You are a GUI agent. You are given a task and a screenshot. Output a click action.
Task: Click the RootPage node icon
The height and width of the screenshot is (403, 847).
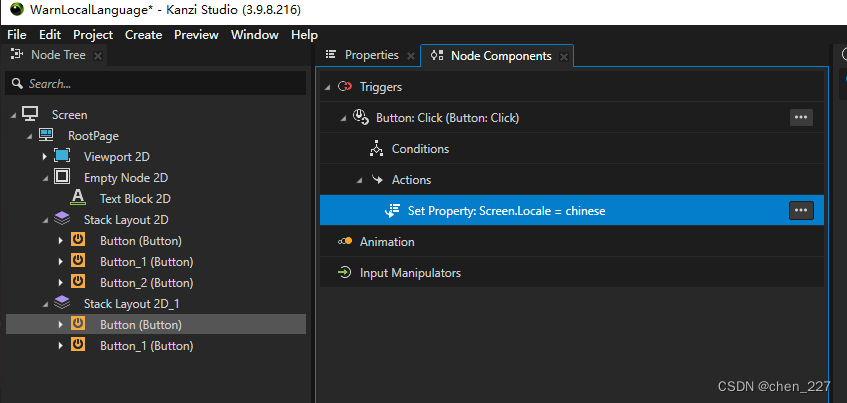46,135
